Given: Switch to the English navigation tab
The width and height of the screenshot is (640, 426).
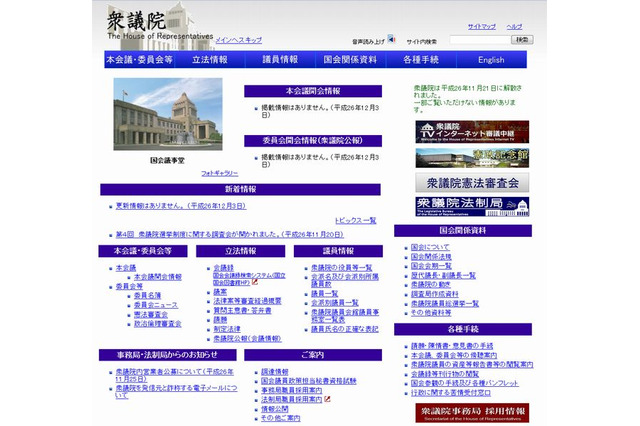Looking at the screenshot, I should 491,60.
